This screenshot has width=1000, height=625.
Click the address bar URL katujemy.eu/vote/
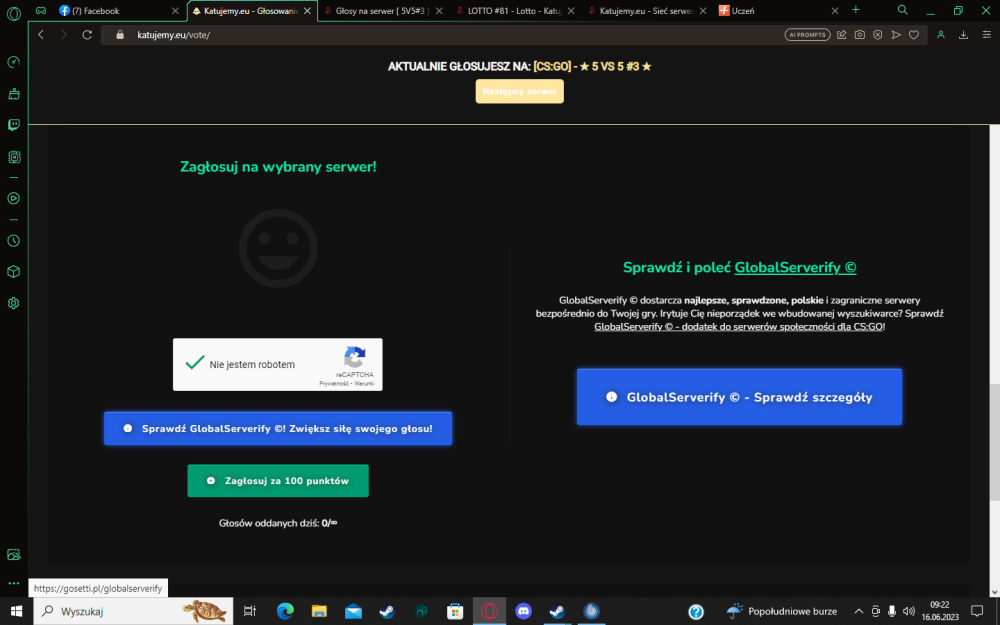(x=173, y=34)
